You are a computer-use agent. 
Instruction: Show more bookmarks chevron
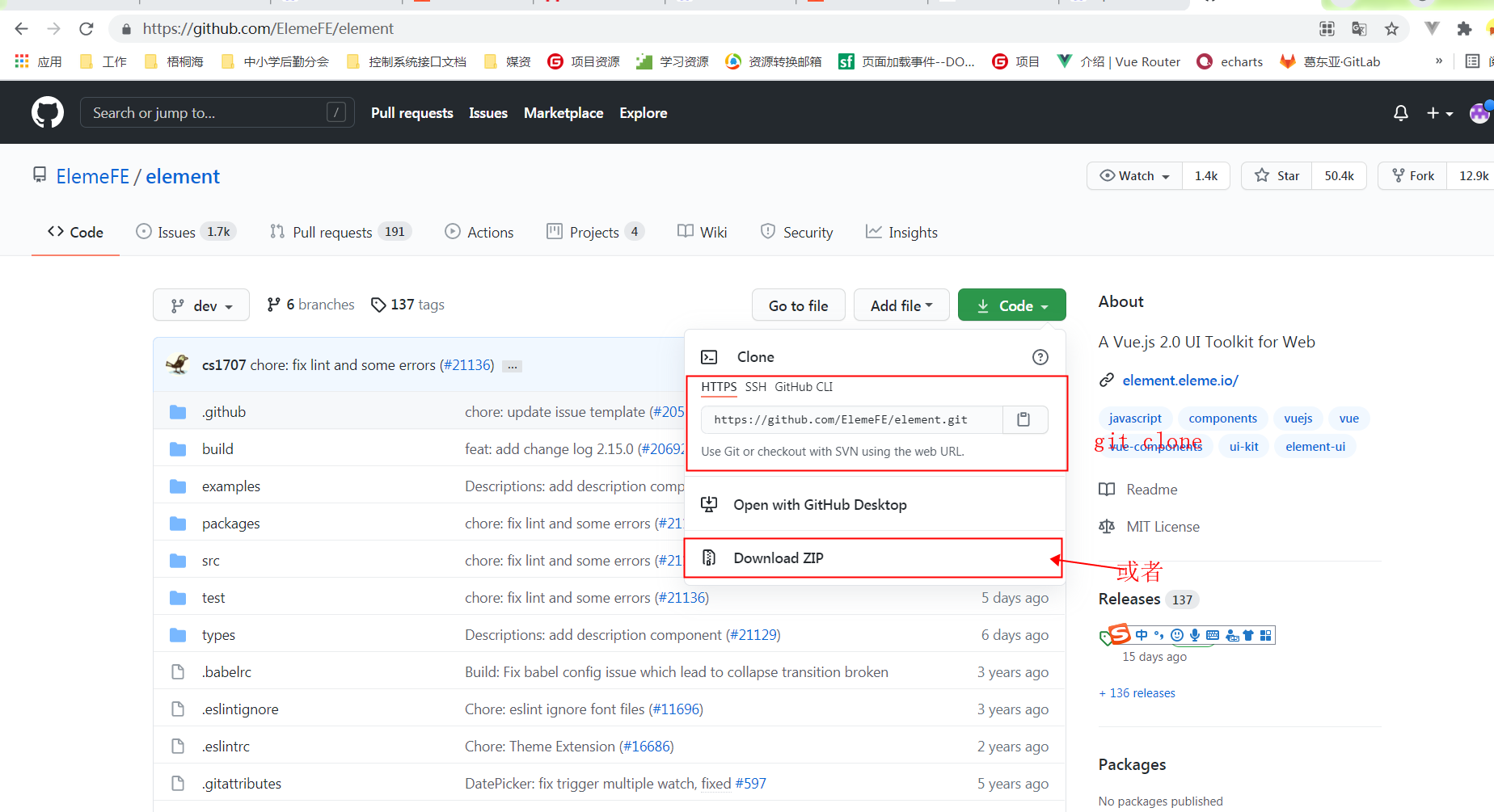[1439, 61]
